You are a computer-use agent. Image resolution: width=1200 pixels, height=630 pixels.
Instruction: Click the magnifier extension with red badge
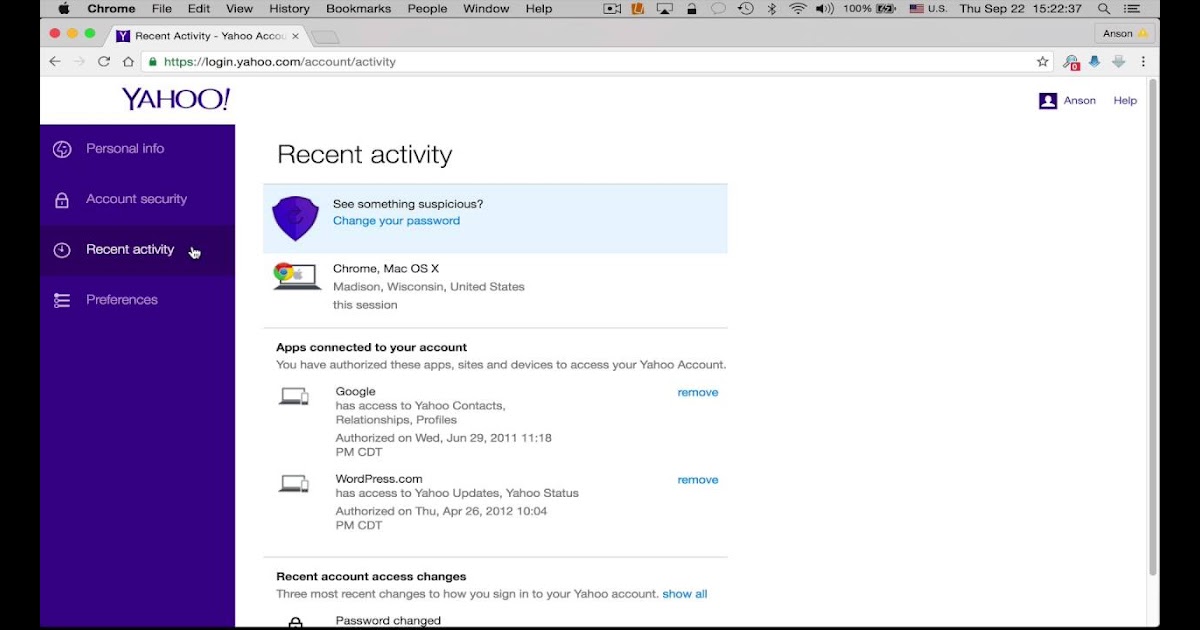click(x=1071, y=62)
